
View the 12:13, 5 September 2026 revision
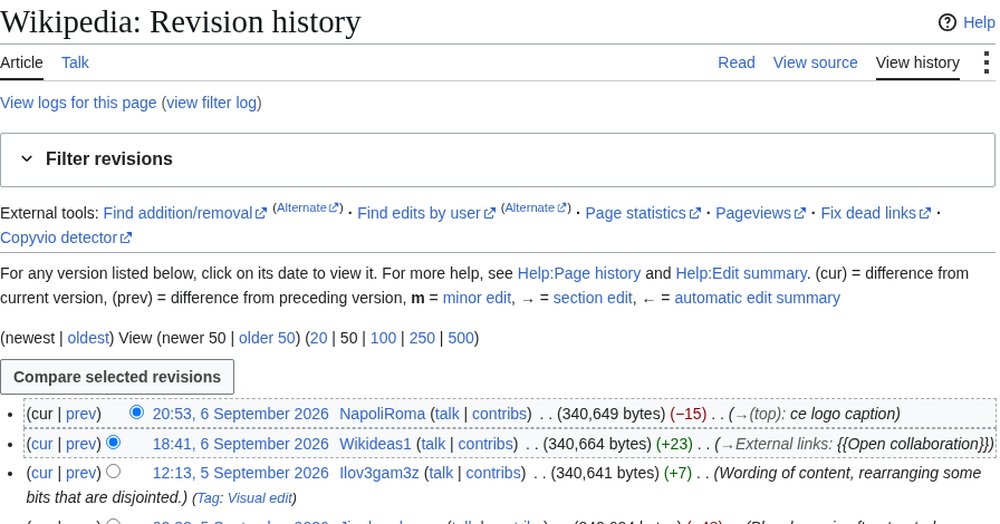(240, 473)
